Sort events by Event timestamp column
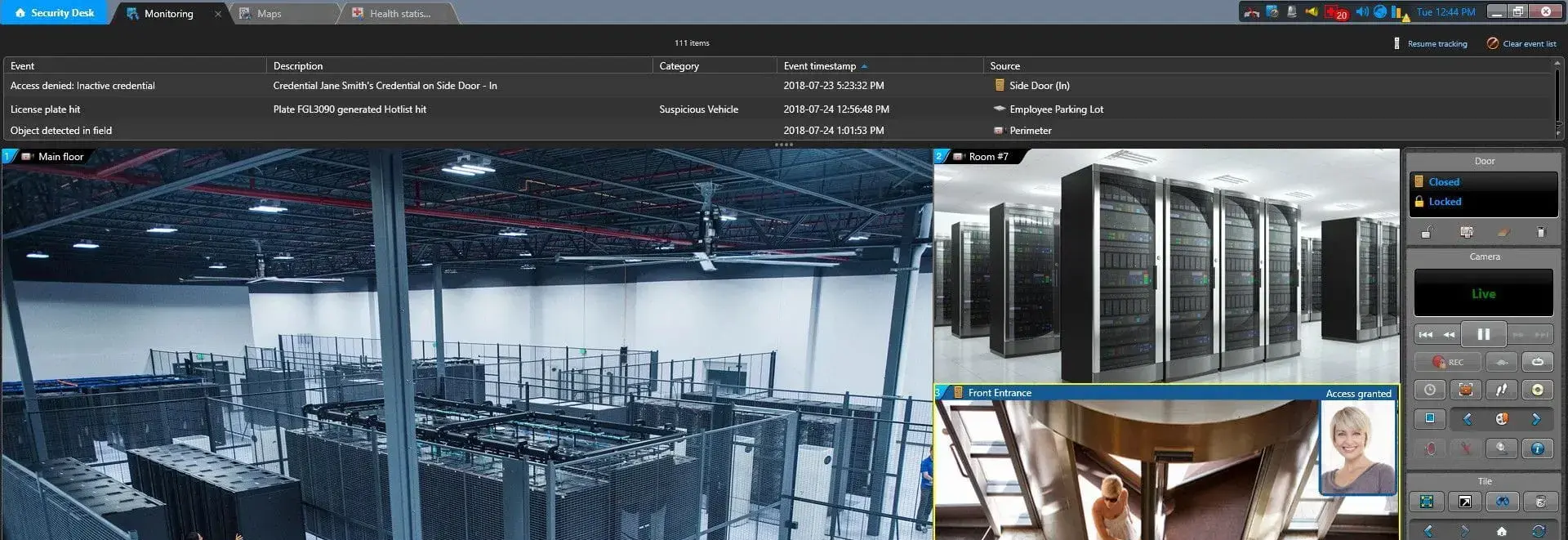 point(820,66)
